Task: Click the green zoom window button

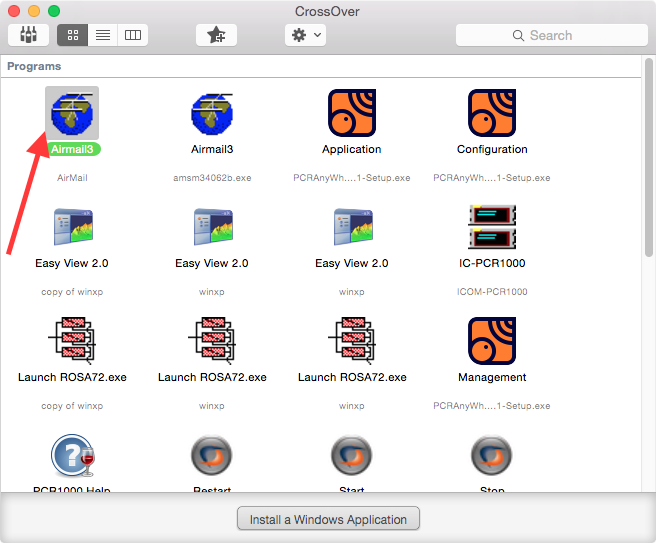Action: (54, 10)
